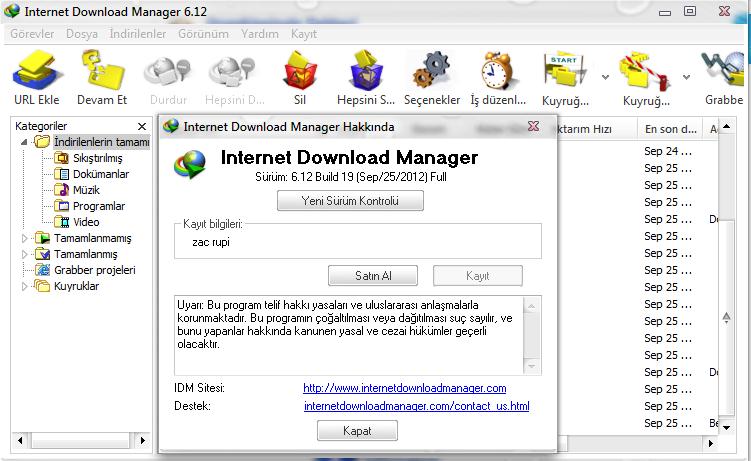This screenshot has height=461, width=751.
Task: Click the Video category icon
Action: 61,222
